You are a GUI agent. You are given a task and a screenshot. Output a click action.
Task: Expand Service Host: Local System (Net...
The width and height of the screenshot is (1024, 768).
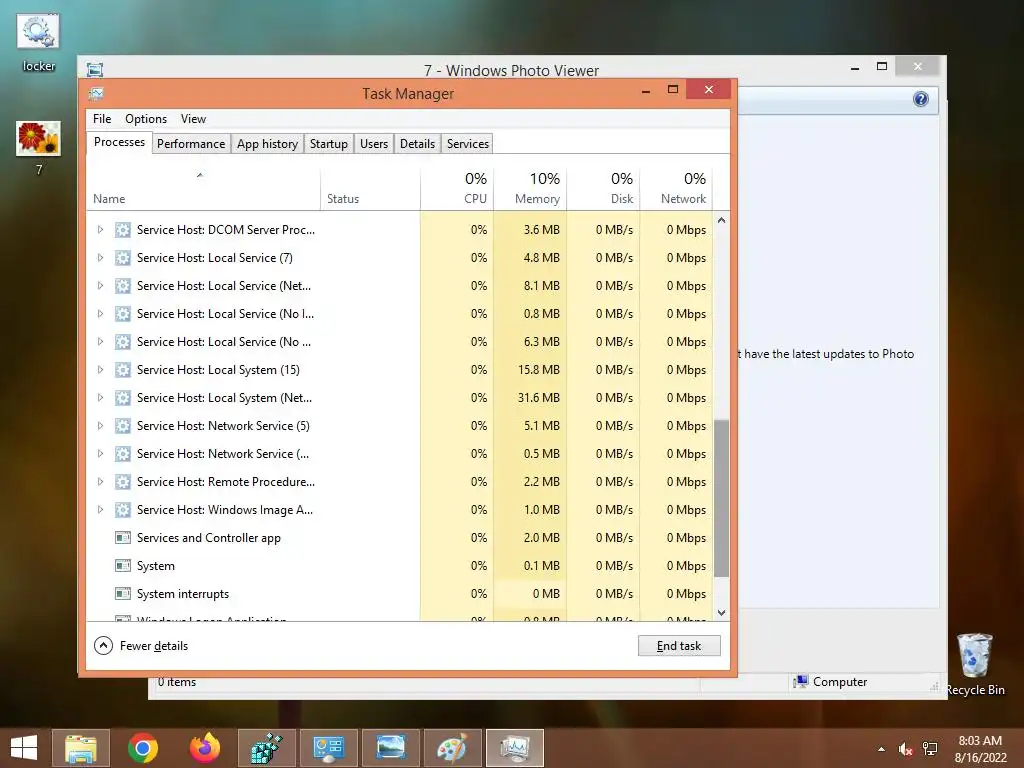pos(100,398)
